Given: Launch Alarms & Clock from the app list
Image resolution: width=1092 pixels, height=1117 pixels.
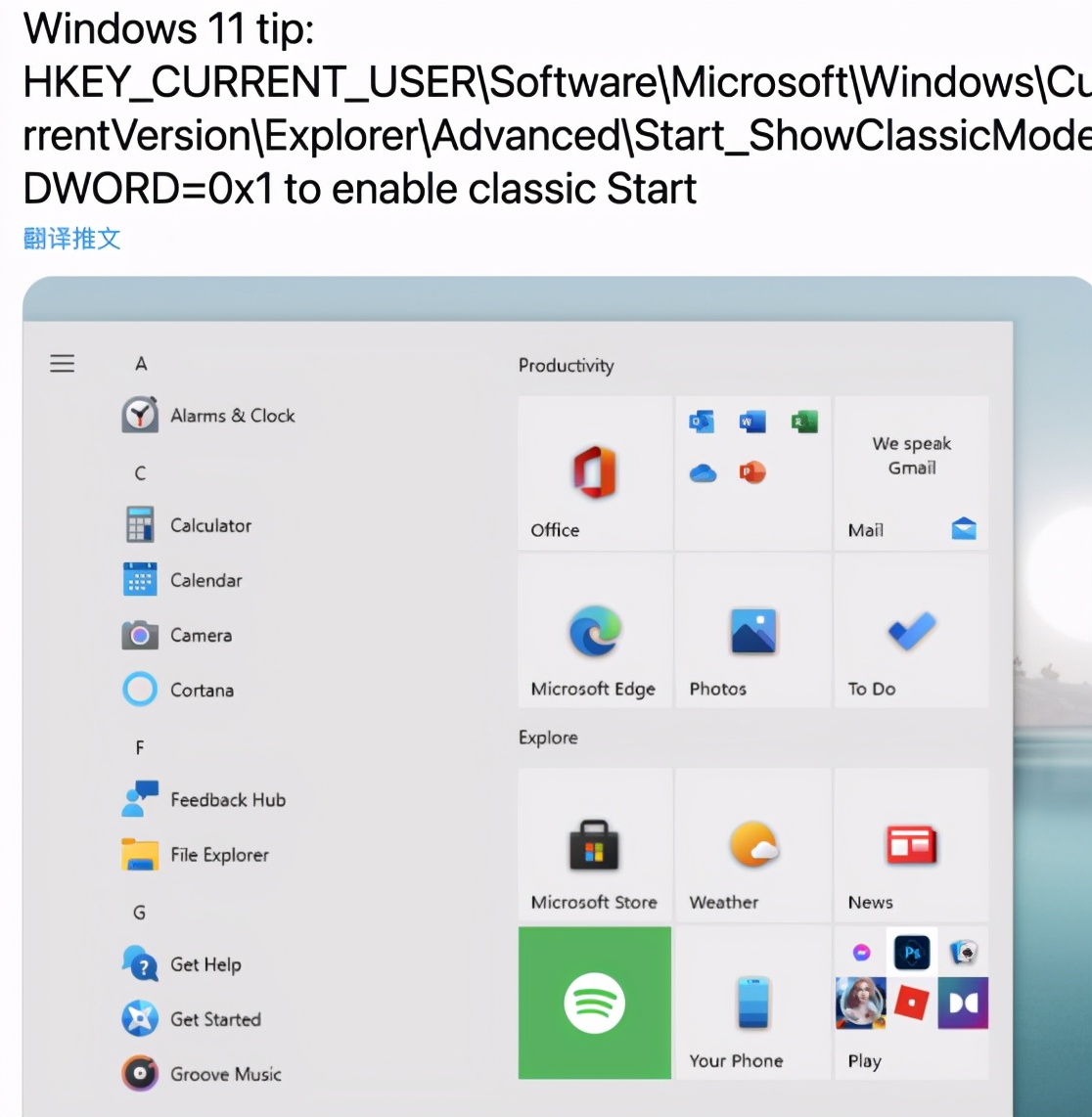Looking at the screenshot, I should tap(208, 416).
